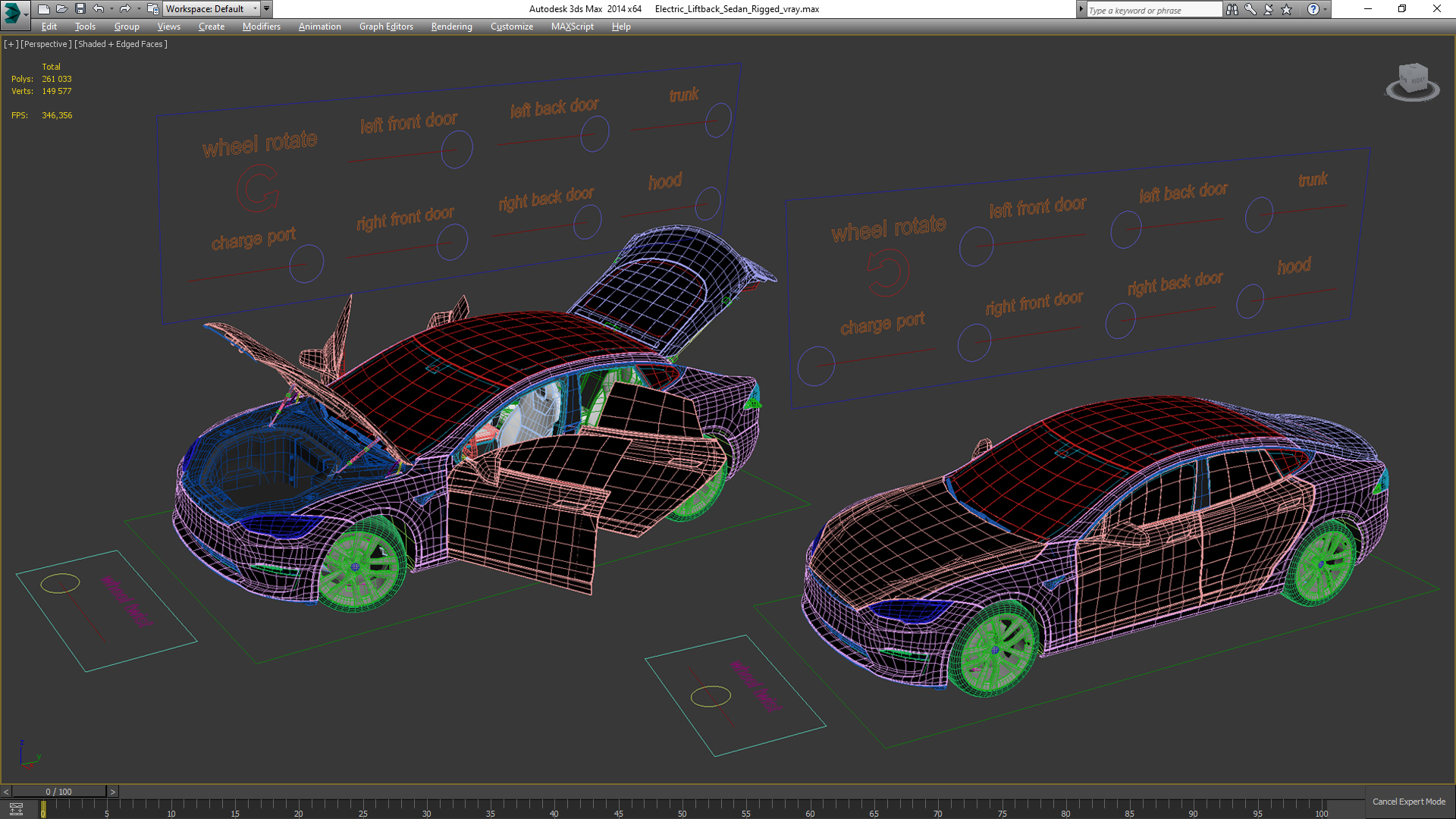Open the Workspace: Default dropdown
Screen dimensions: 1456x819
(x=211, y=9)
